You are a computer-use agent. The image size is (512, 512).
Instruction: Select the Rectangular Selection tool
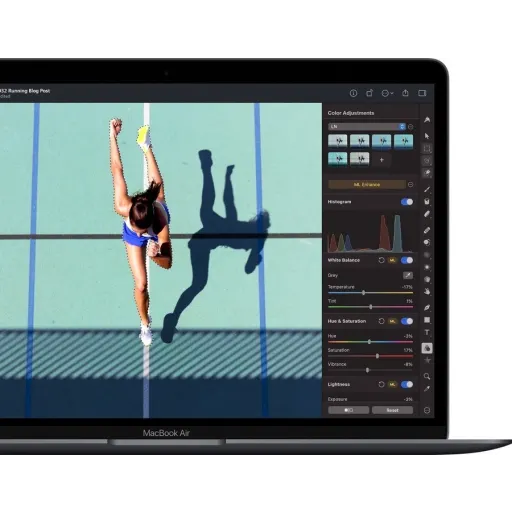pos(427,149)
